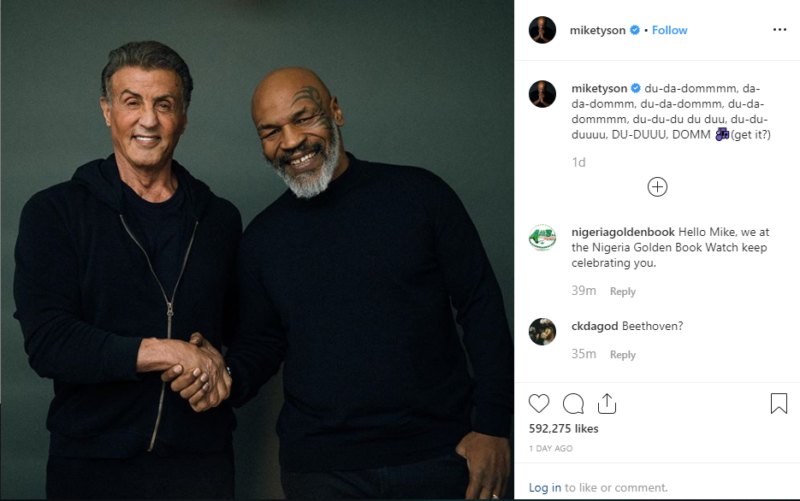Open nigeriagoldenbook profile avatar
Screen dimensions: 800x501
pos(542,238)
